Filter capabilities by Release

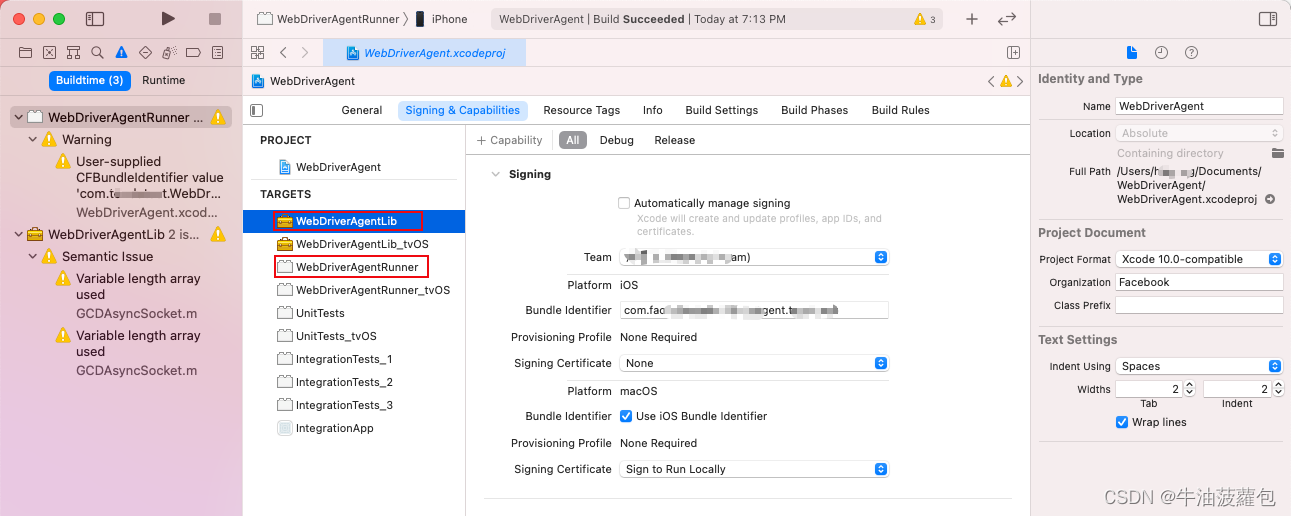675,140
